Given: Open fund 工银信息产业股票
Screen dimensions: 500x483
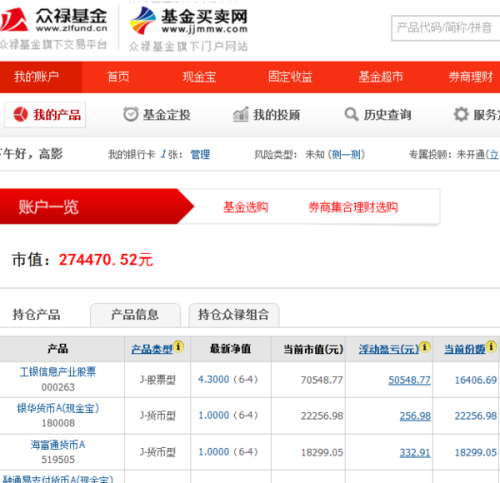Looking at the screenshot, I should [x=58, y=372].
